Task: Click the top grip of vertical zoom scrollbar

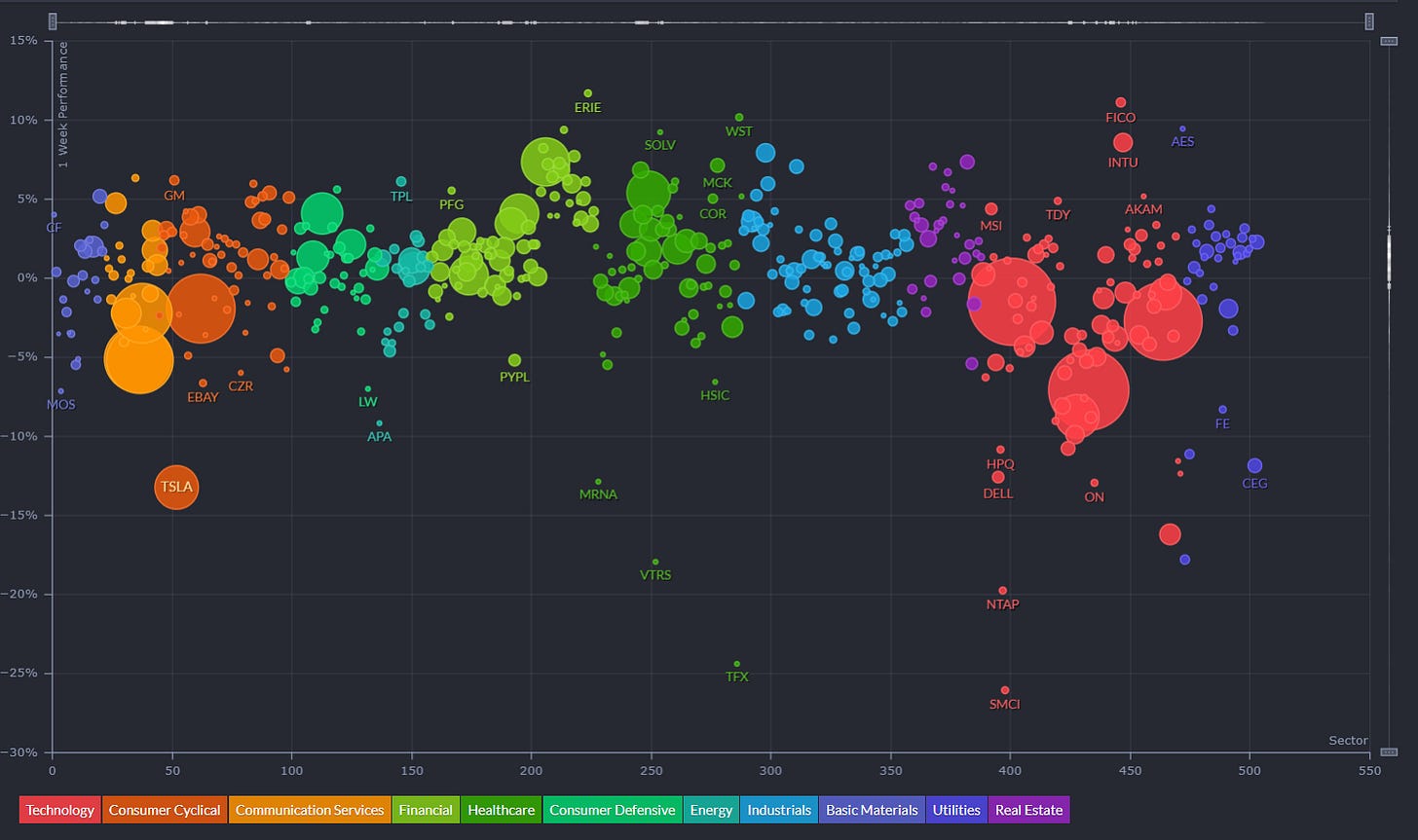Action: pyautogui.click(x=1390, y=42)
